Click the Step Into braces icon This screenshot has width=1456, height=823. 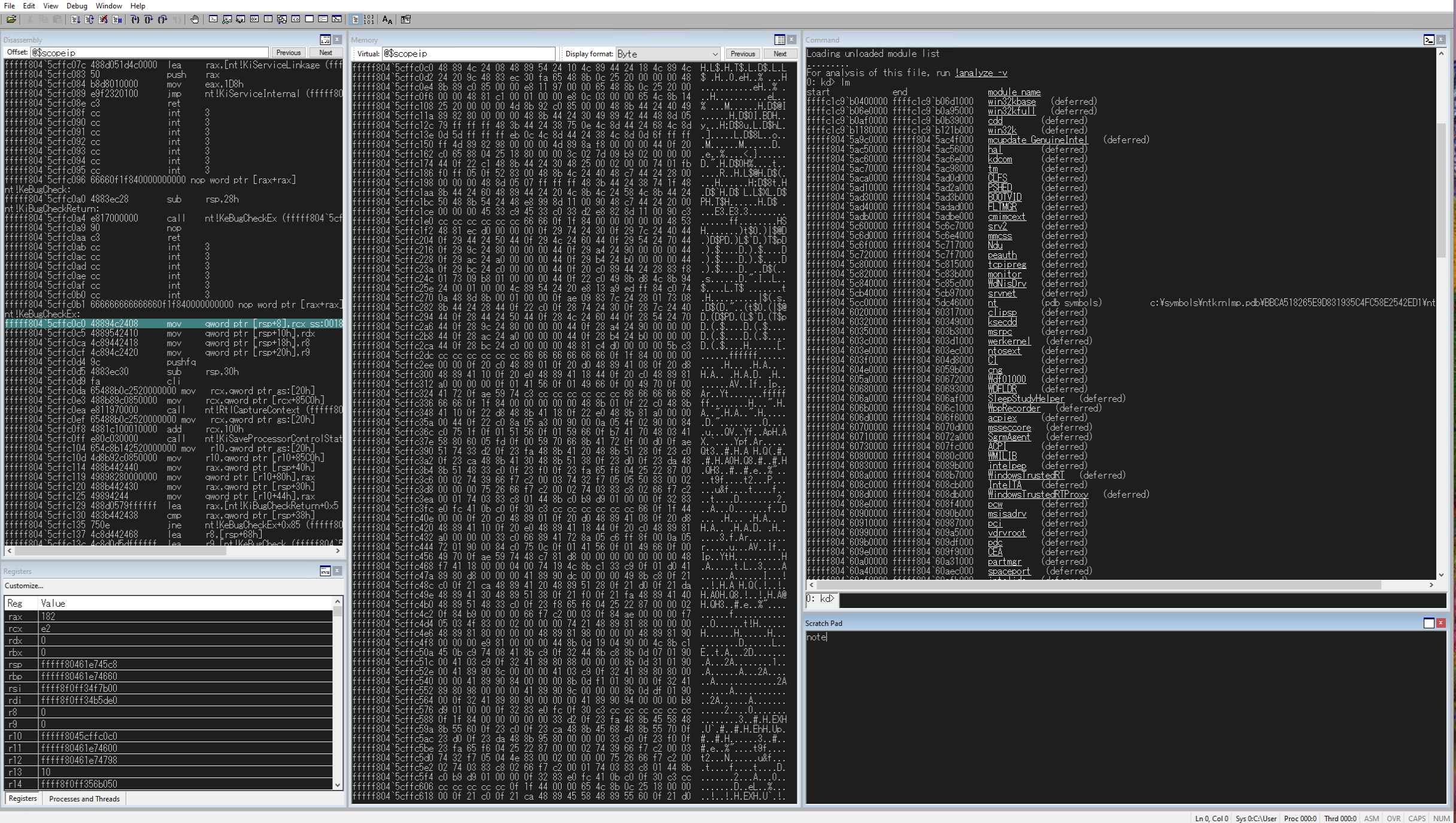pyautogui.click(x=135, y=20)
